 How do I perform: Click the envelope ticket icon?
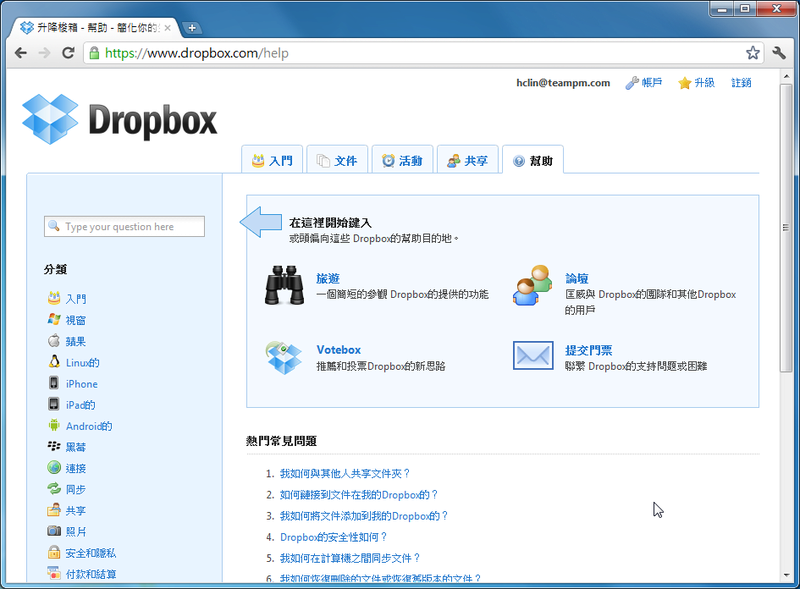[x=533, y=356]
